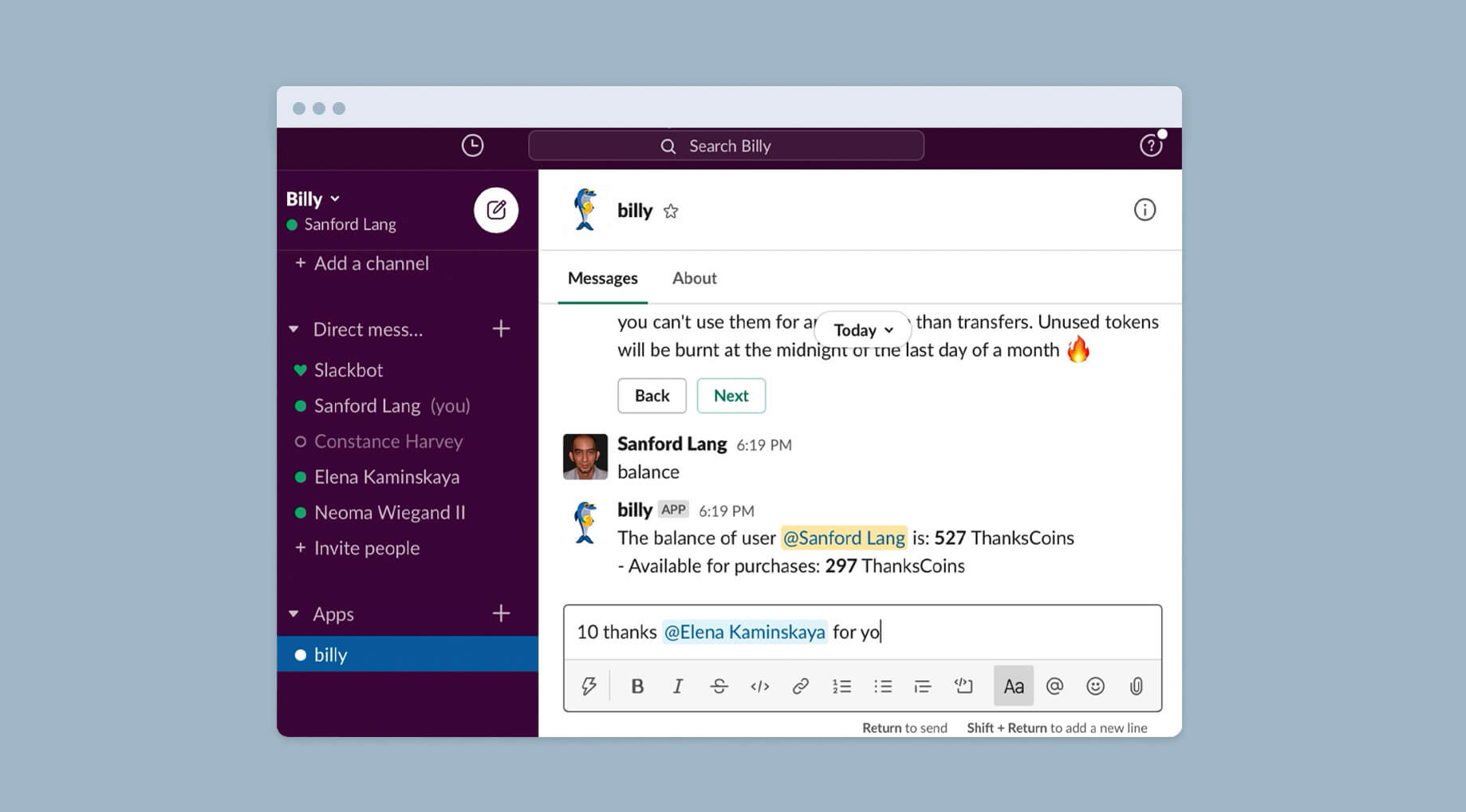Click the @Sanford Lang mention
Viewport: 1466px width, 812px height.
pos(844,538)
